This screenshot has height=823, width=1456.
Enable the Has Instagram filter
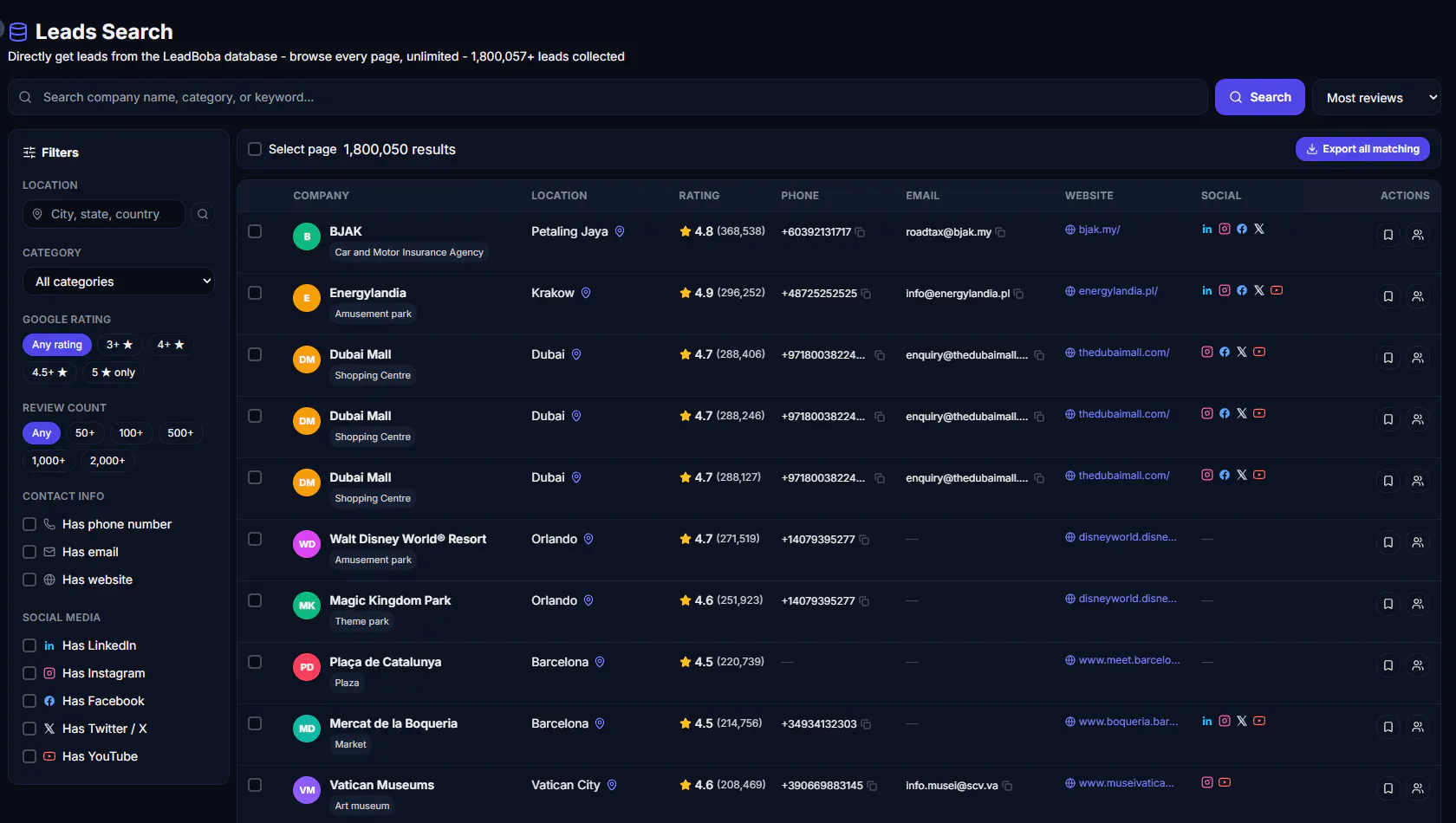(29, 673)
